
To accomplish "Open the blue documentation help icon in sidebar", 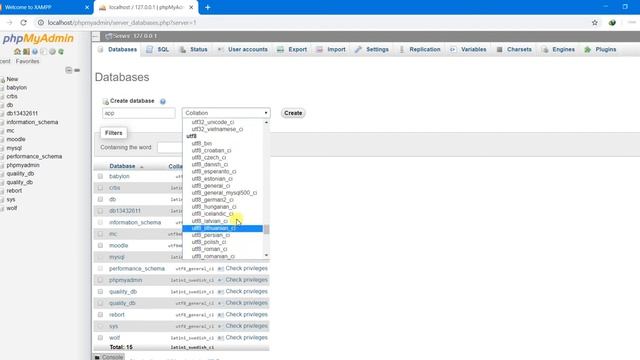I will [35, 52].
